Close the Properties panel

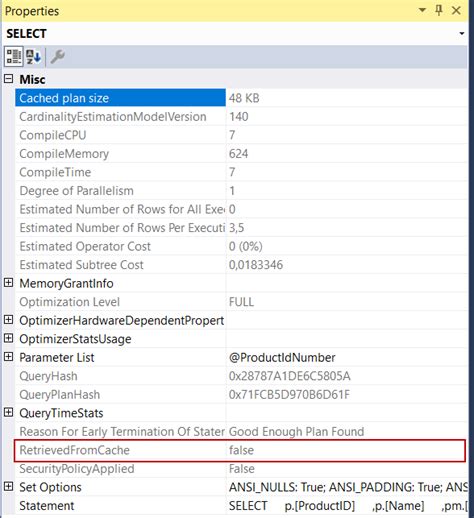point(456,10)
